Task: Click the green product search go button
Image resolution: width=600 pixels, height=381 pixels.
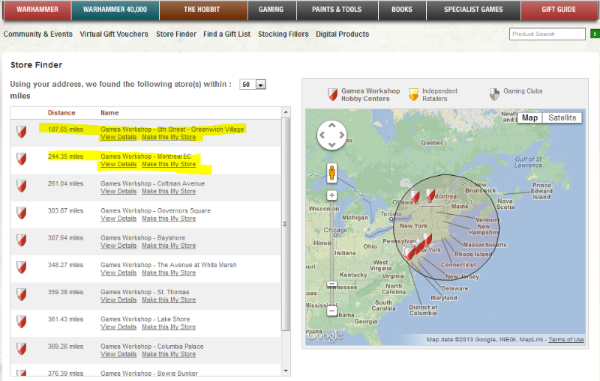Action: 595,34
